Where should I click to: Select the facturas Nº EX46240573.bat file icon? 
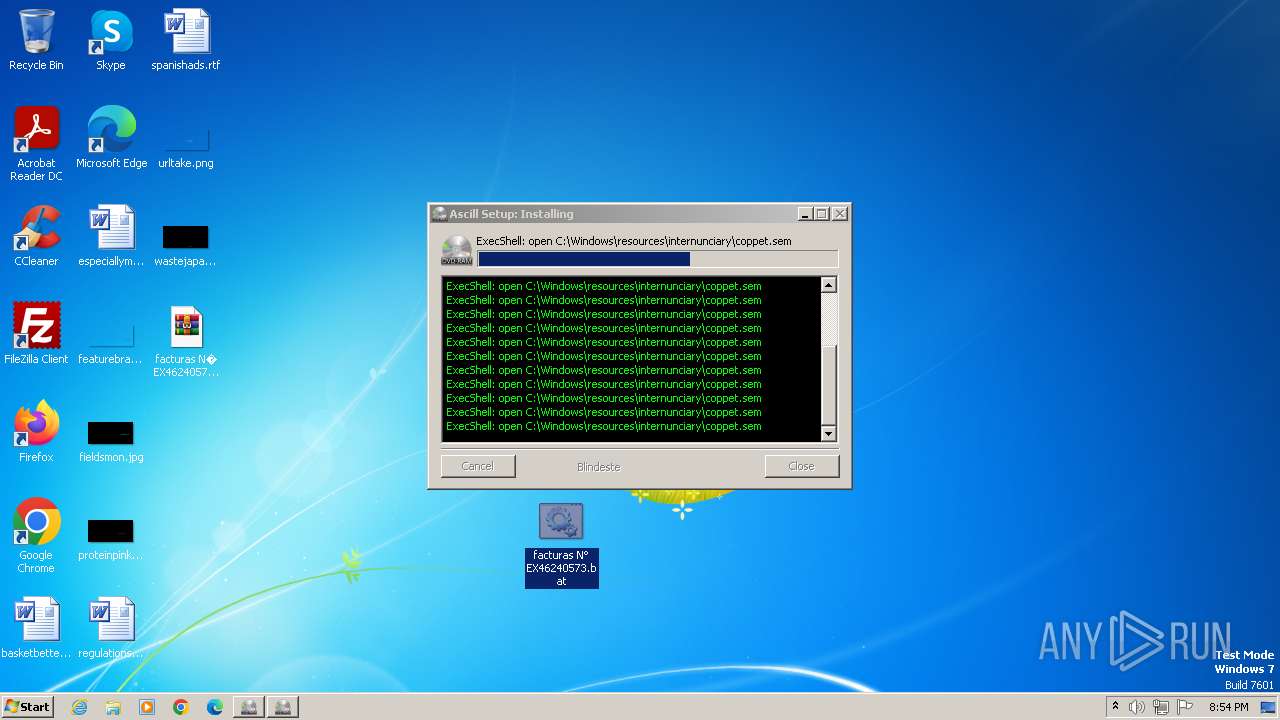click(561, 545)
